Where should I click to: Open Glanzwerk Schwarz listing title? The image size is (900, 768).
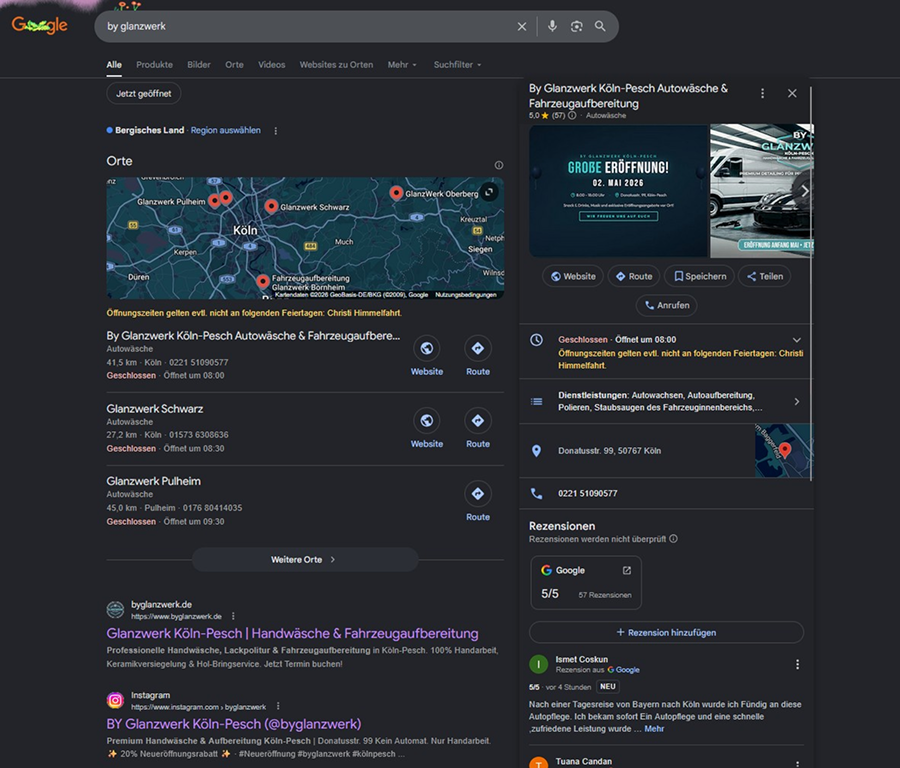click(x=154, y=409)
